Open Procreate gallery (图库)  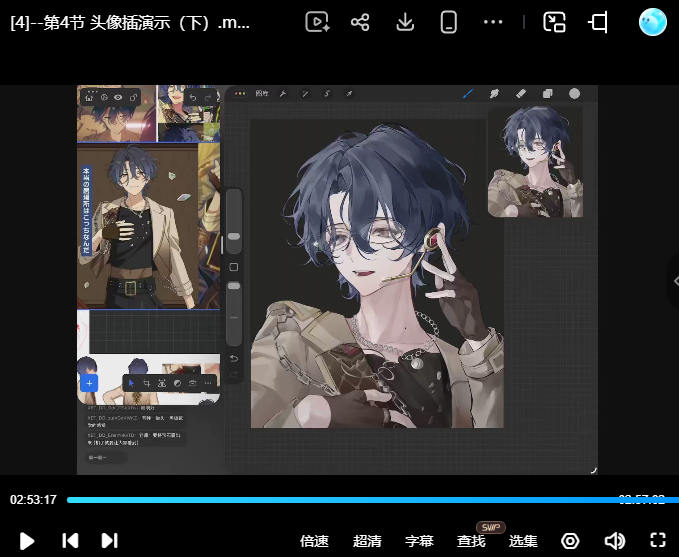pos(262,94)
